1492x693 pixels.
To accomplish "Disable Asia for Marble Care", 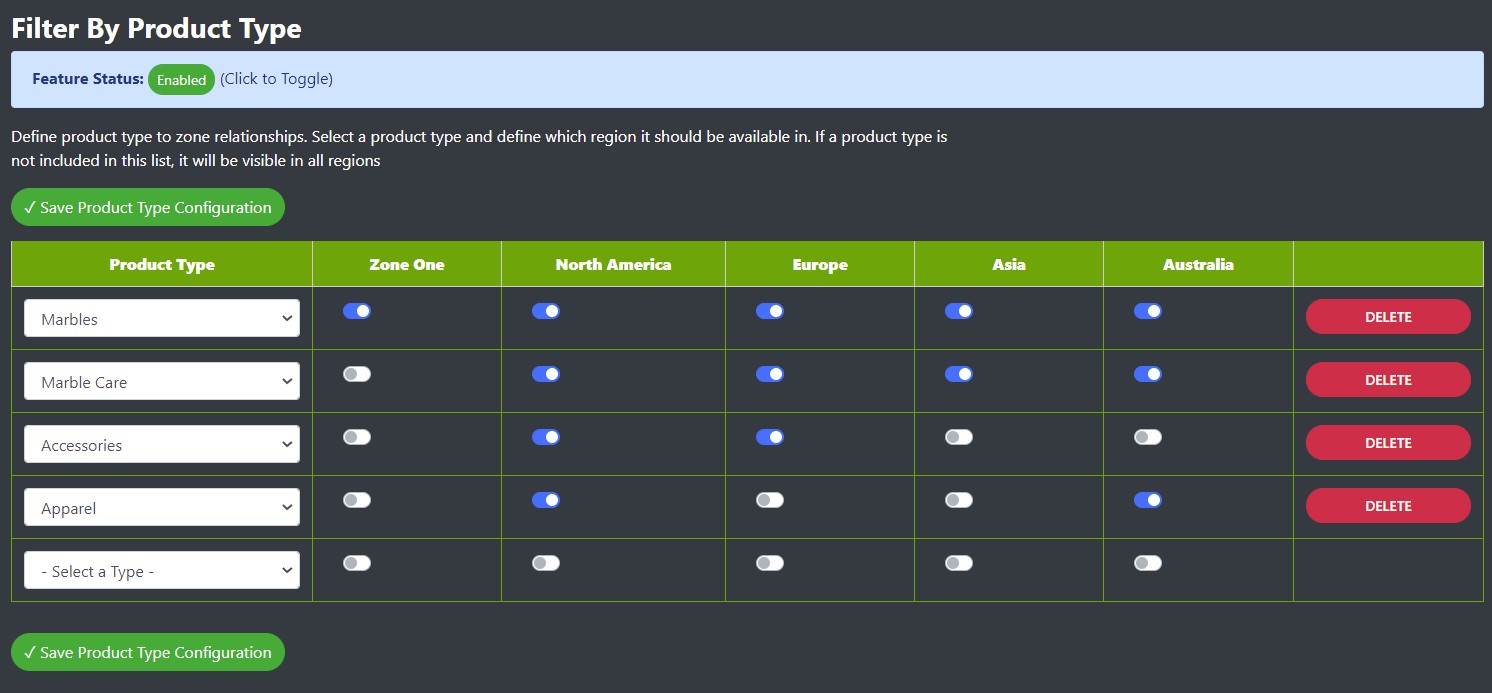I will (x=959, y=374).
